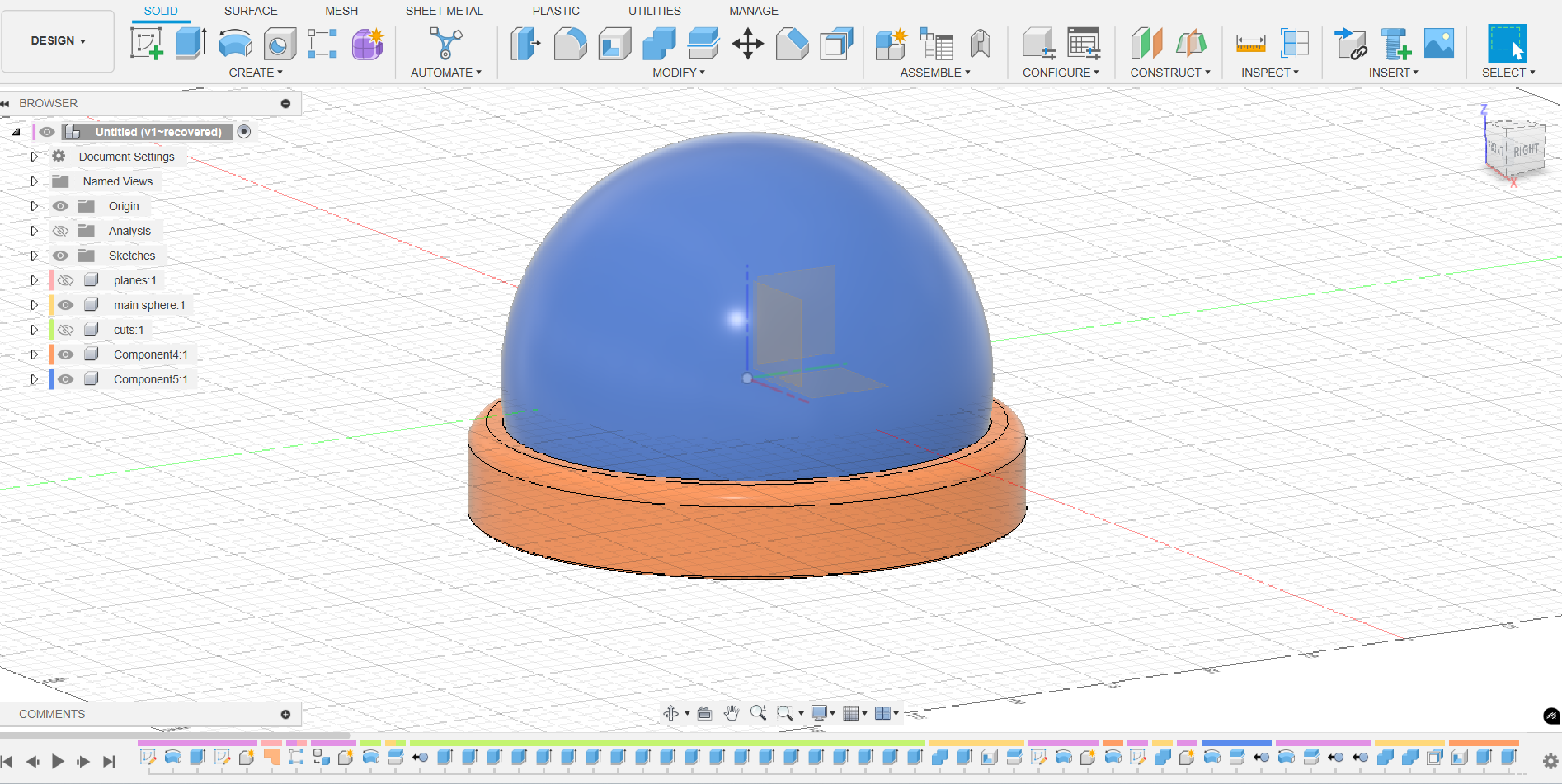1562x784 pixels.
Task: Select the Measure tool
Action: pyautogui.click(x=1250, y=43)
